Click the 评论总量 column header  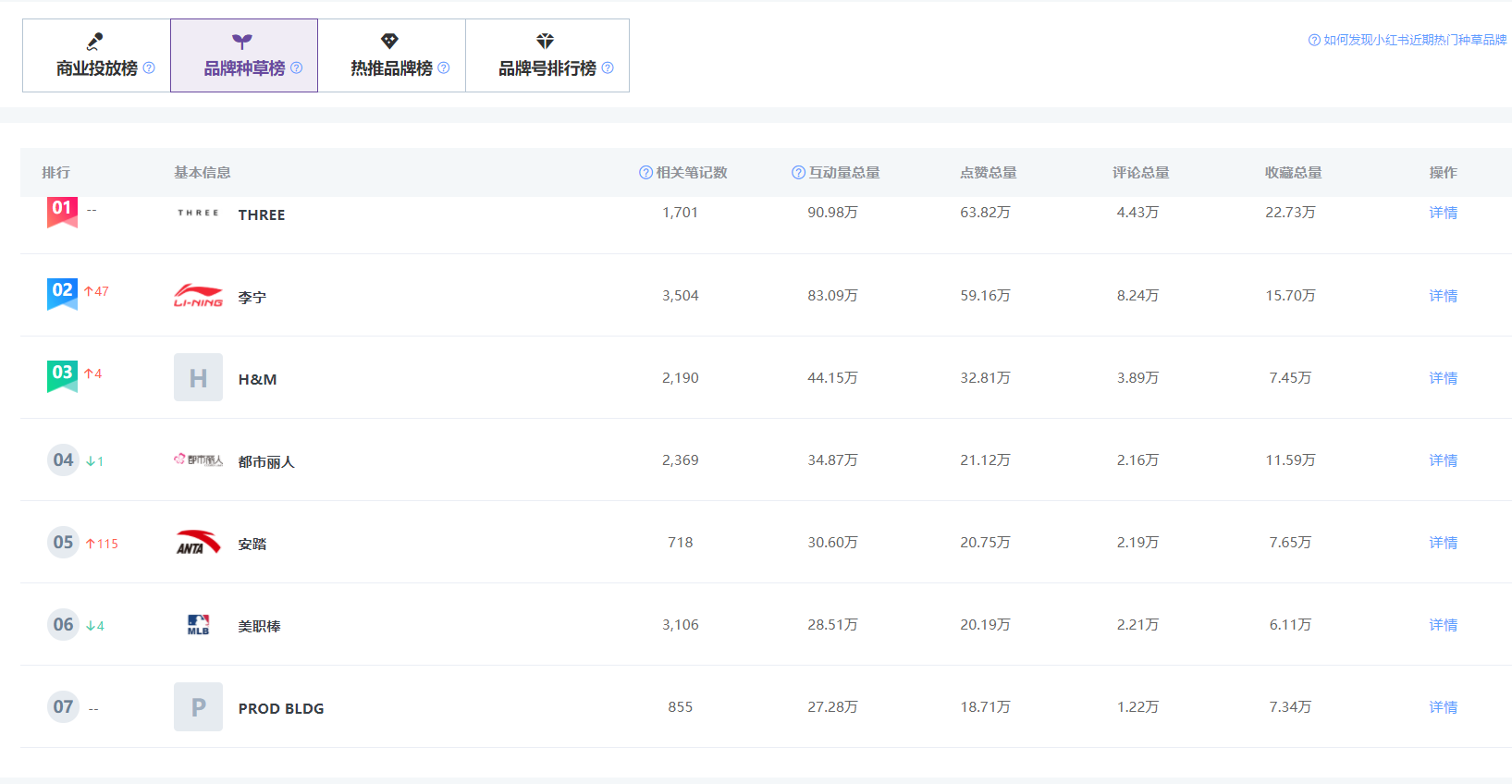[x=1140, y=173]
